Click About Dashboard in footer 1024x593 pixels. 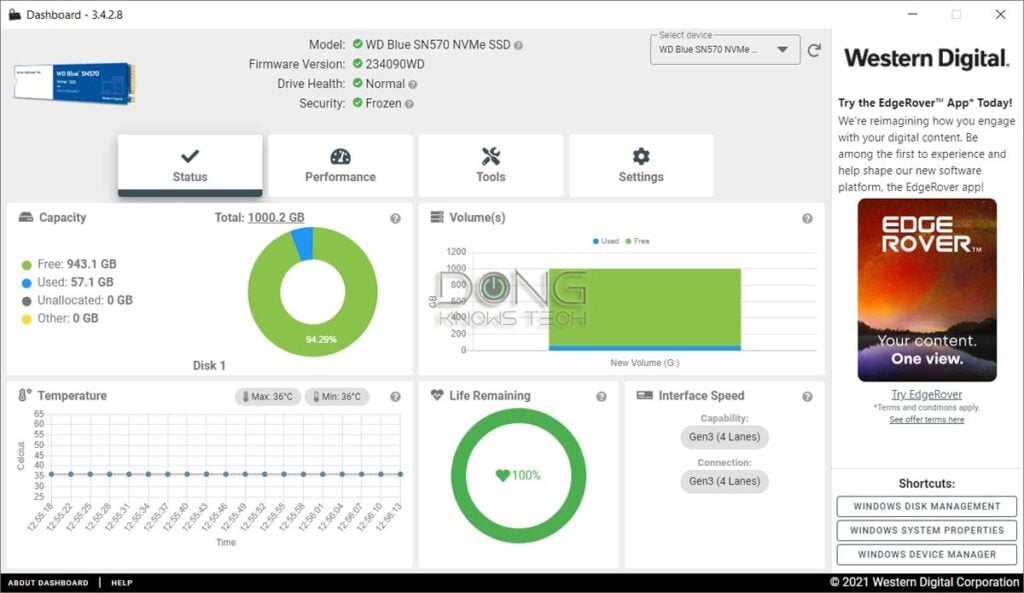coord(48,583)
